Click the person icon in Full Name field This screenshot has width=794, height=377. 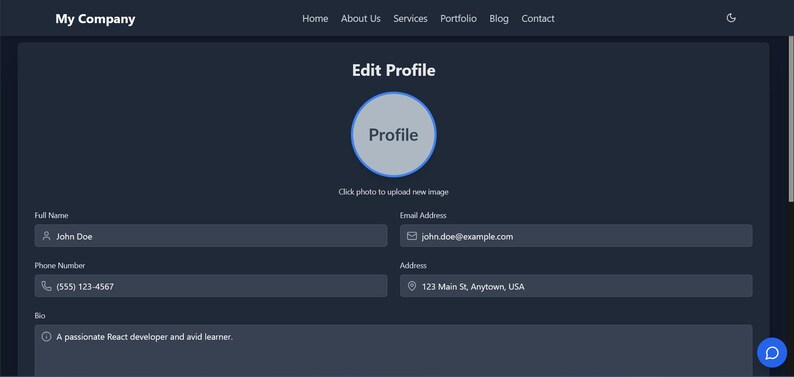pyautogui.click(x=47, y=236)
